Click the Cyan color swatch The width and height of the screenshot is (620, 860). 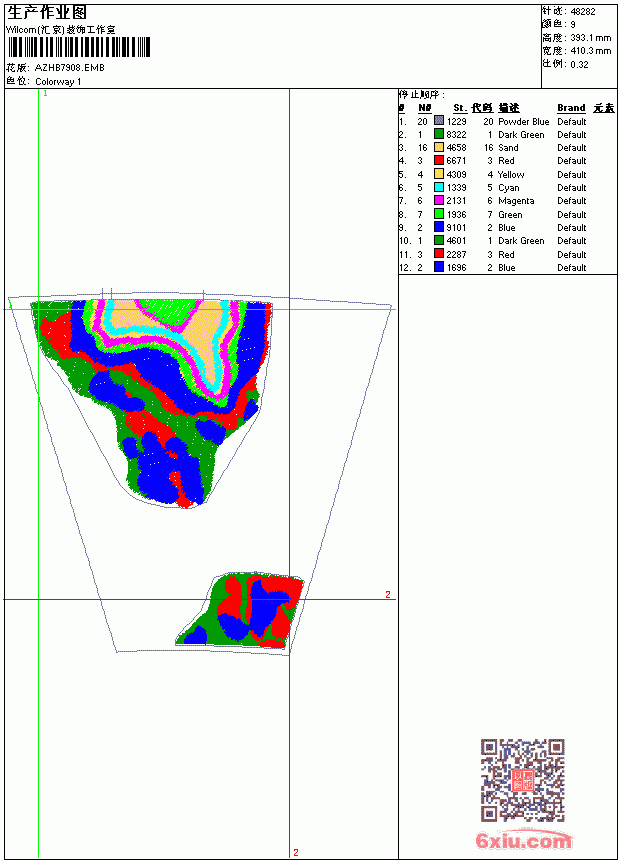(439, 187)
